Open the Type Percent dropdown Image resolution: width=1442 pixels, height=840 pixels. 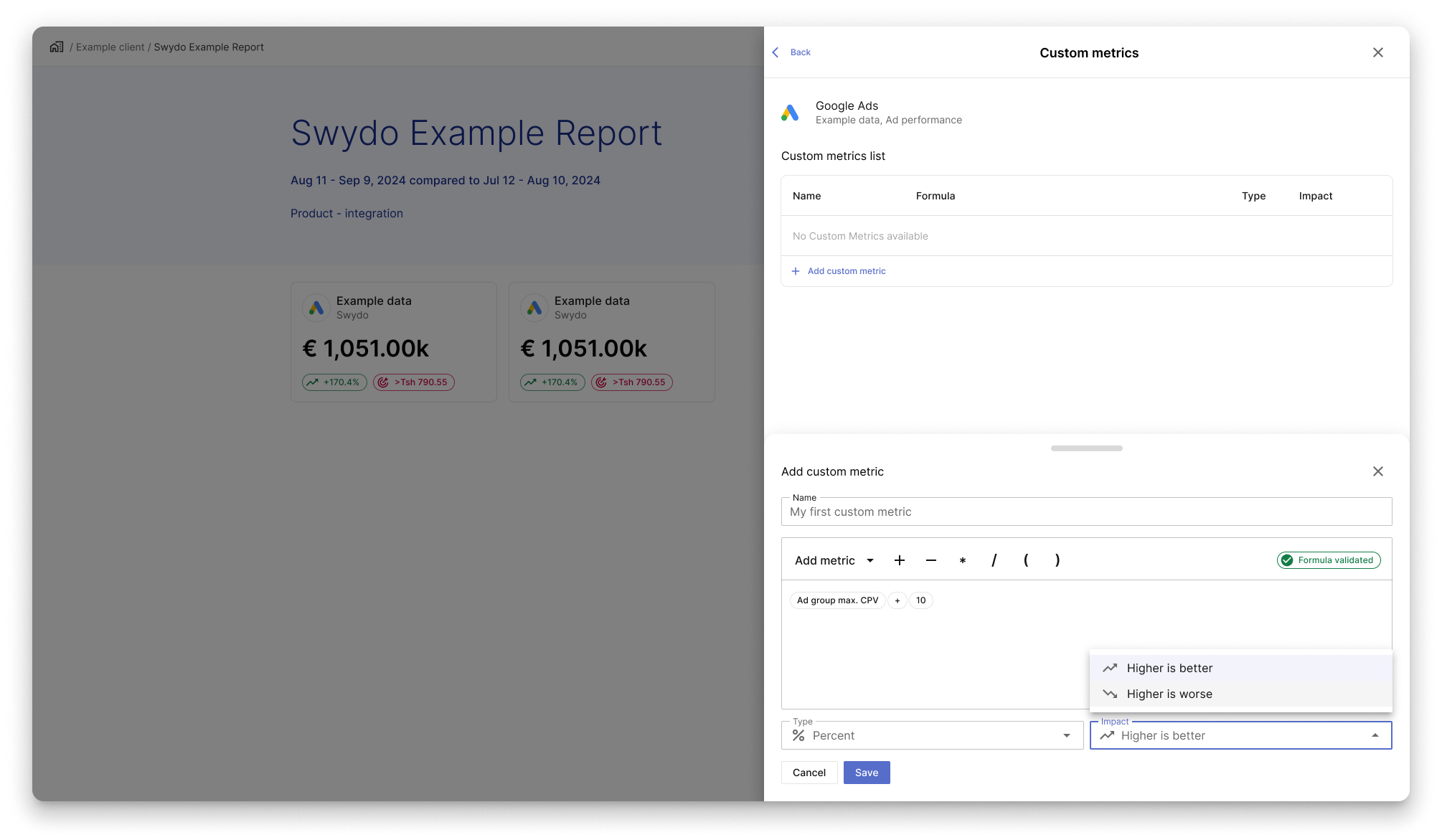[x=932, y=735]
